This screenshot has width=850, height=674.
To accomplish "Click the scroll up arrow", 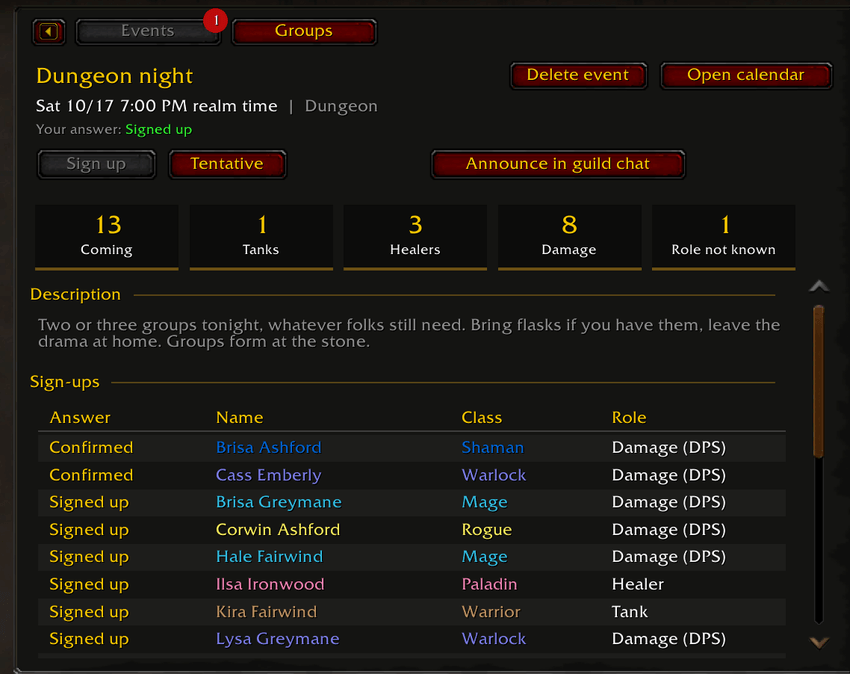I will coord(819,286).
